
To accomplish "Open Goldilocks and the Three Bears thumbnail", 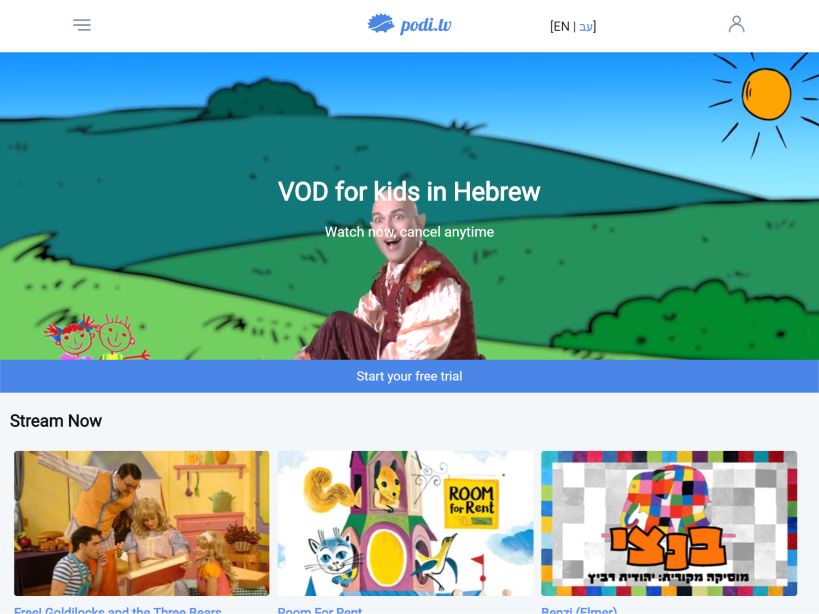I will 142,523.
